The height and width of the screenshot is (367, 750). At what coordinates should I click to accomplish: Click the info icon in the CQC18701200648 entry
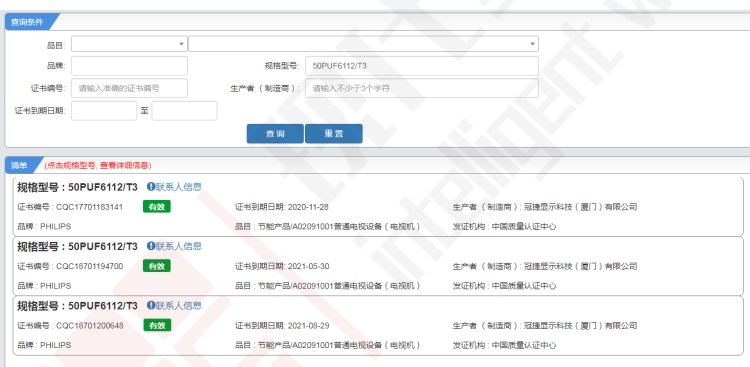(151, 305)
